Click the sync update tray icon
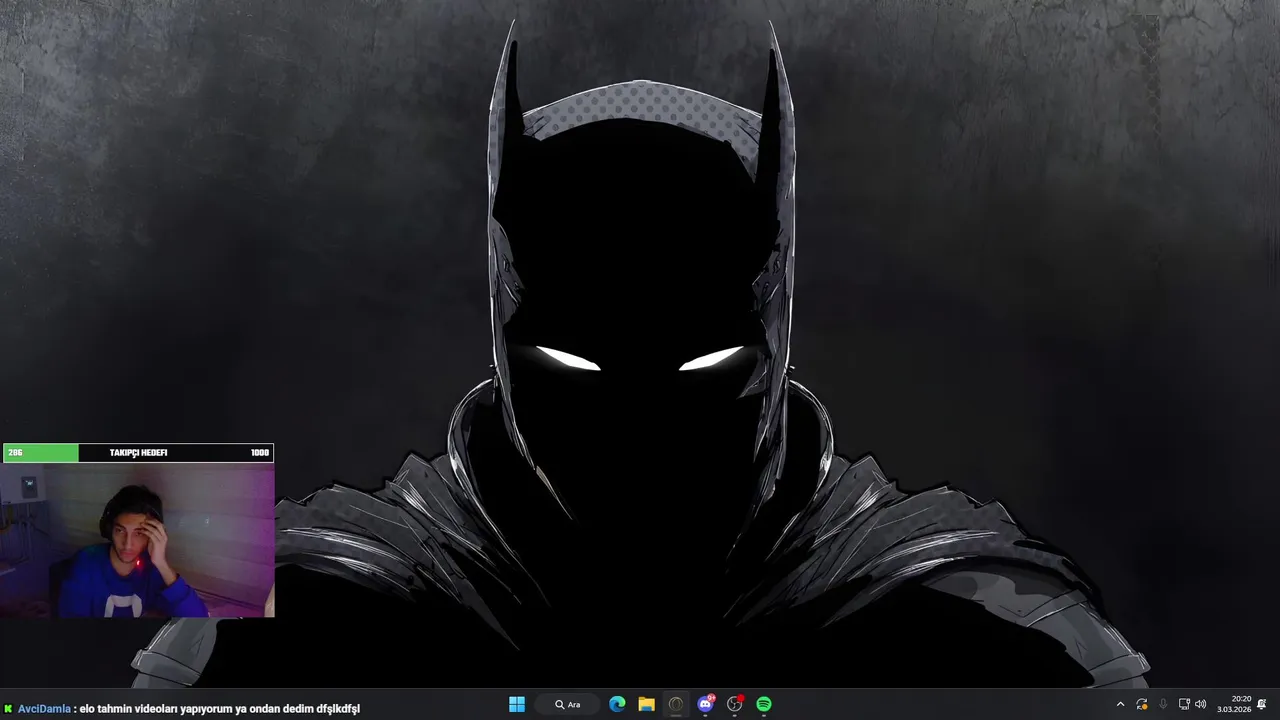This screenshot has height=720, width=1280. [x=1142, y=704]
